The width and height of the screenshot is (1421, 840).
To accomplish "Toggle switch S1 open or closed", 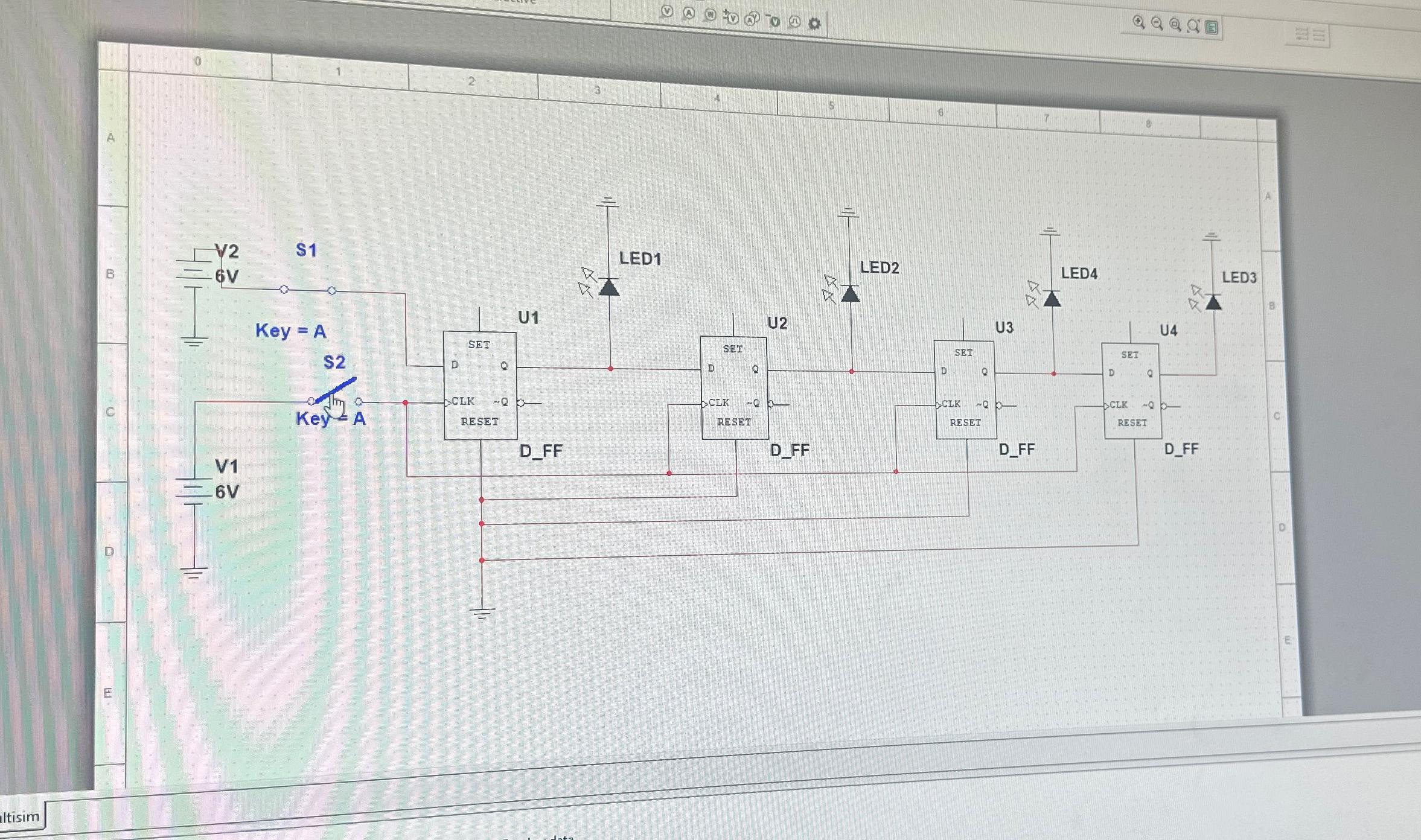I will [x=307, y=290].
